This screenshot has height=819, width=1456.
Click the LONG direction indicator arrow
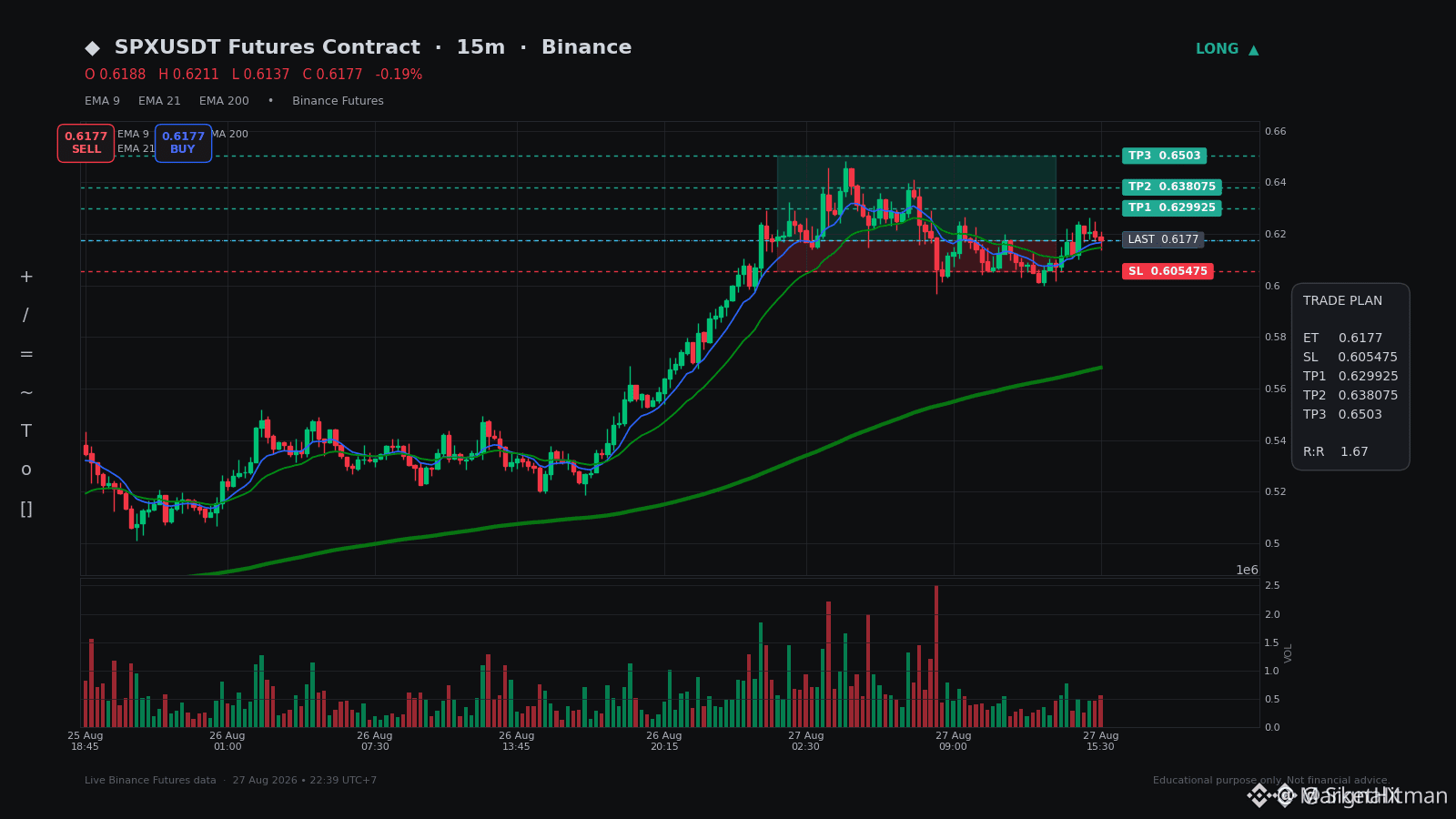coord(1254,50)
